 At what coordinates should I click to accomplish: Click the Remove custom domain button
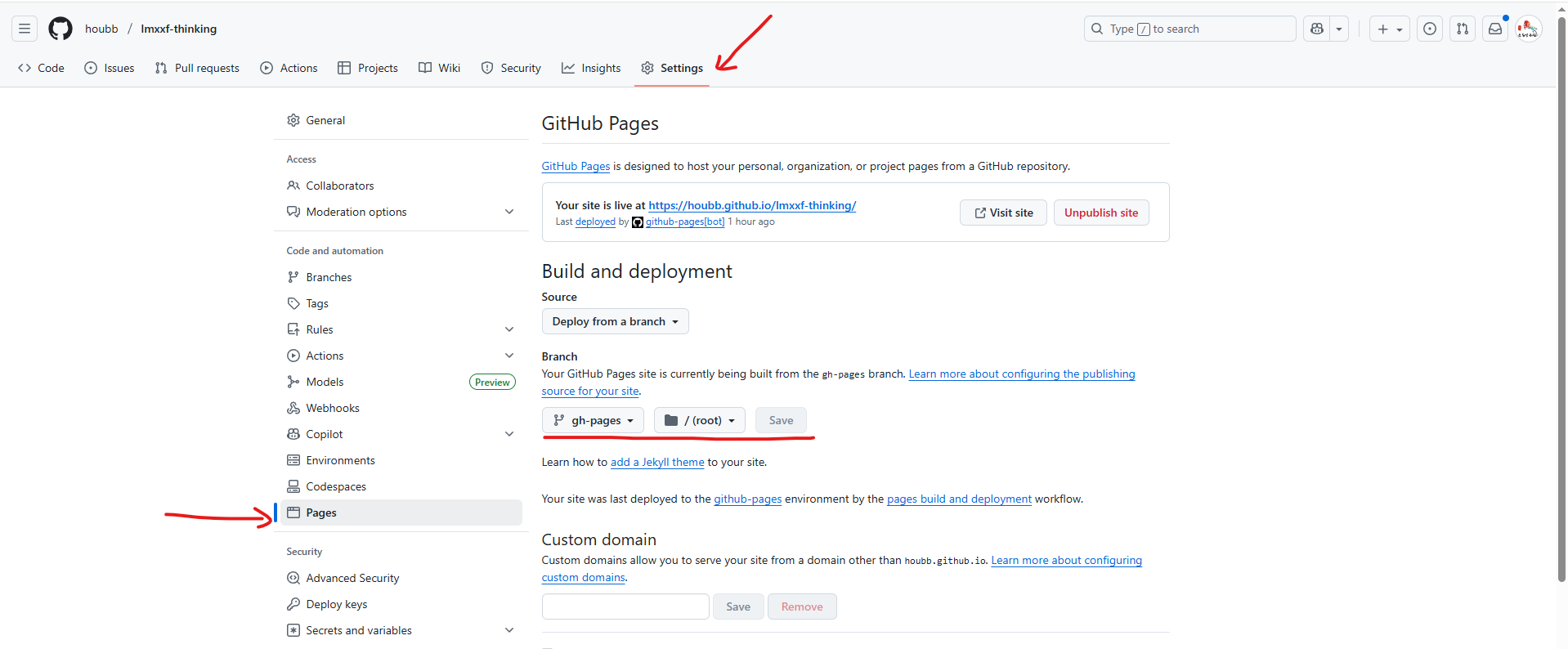802,606
